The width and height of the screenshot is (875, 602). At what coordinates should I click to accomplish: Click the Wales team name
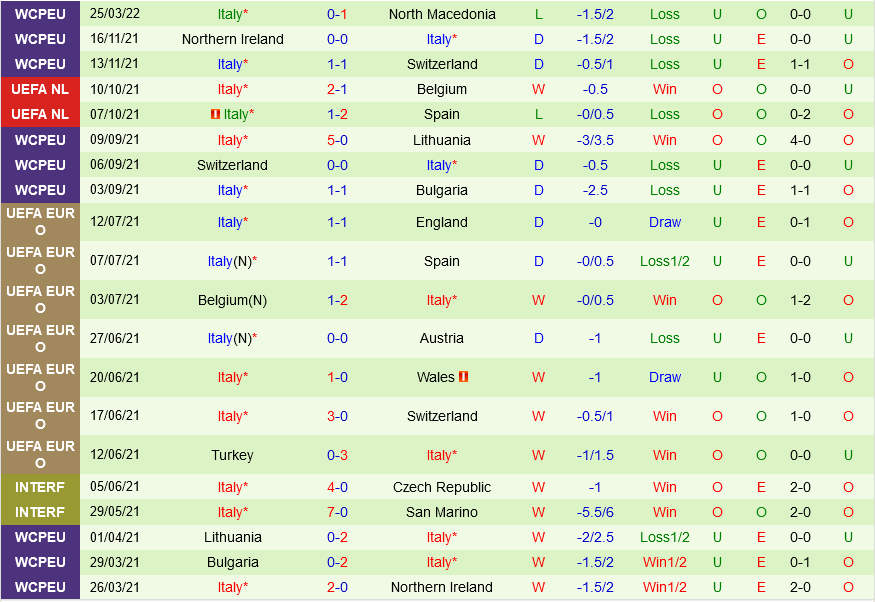436,377
